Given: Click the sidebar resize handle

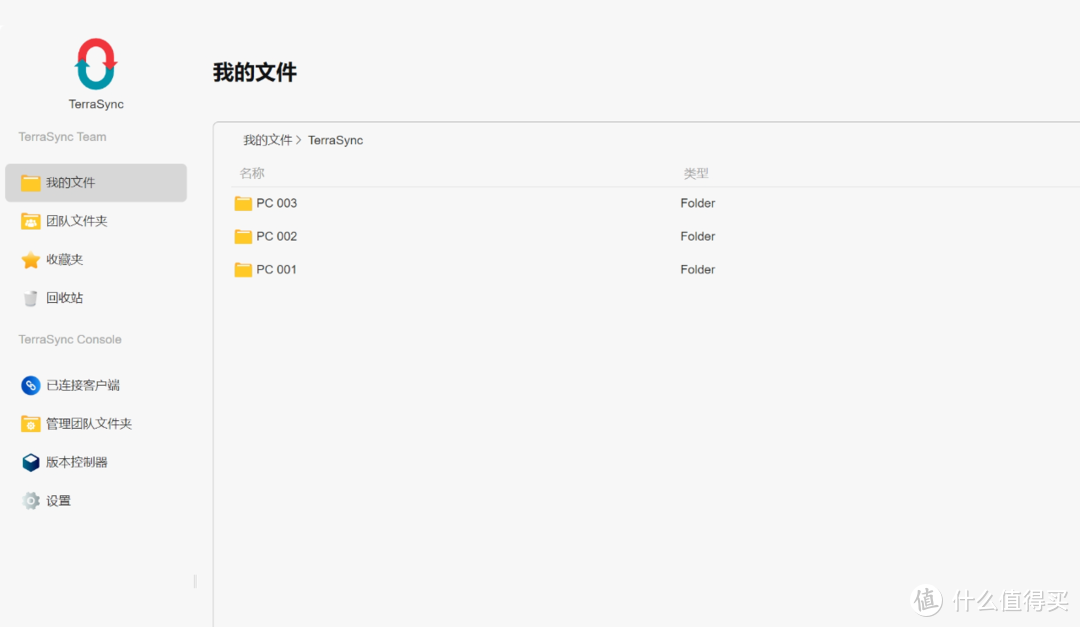Looking at the screenshot, I should [x=195, y=581].
